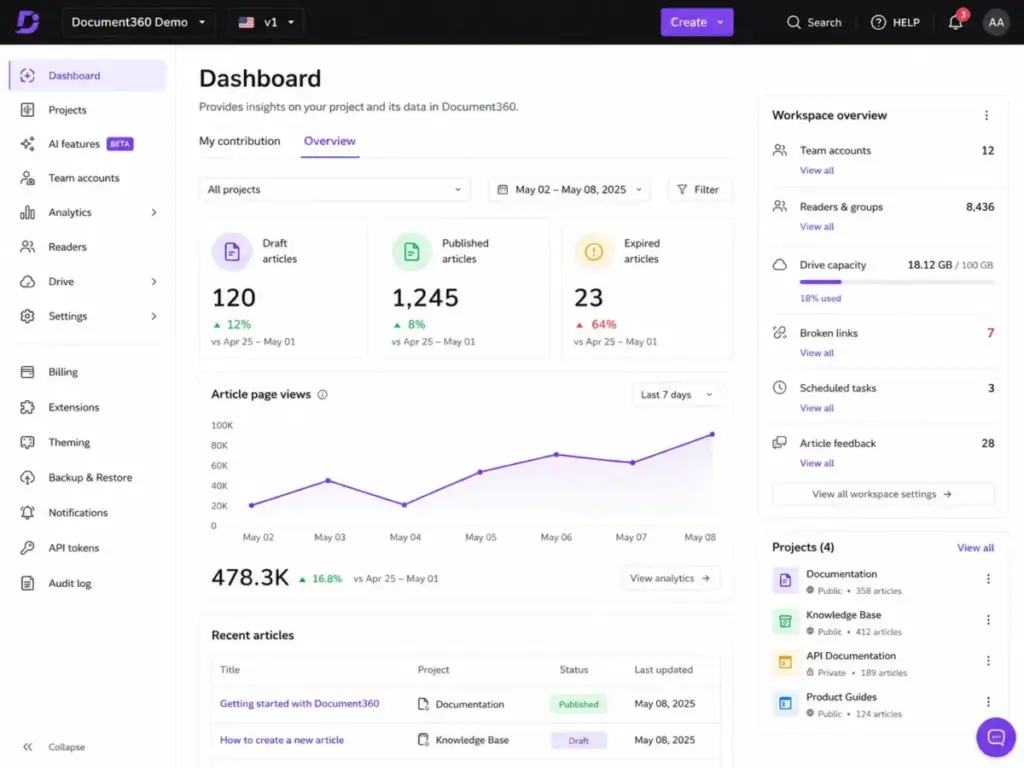Screen dimensions: 1024x768
Task: Switch to the My contribution tab
Action: 240,141
